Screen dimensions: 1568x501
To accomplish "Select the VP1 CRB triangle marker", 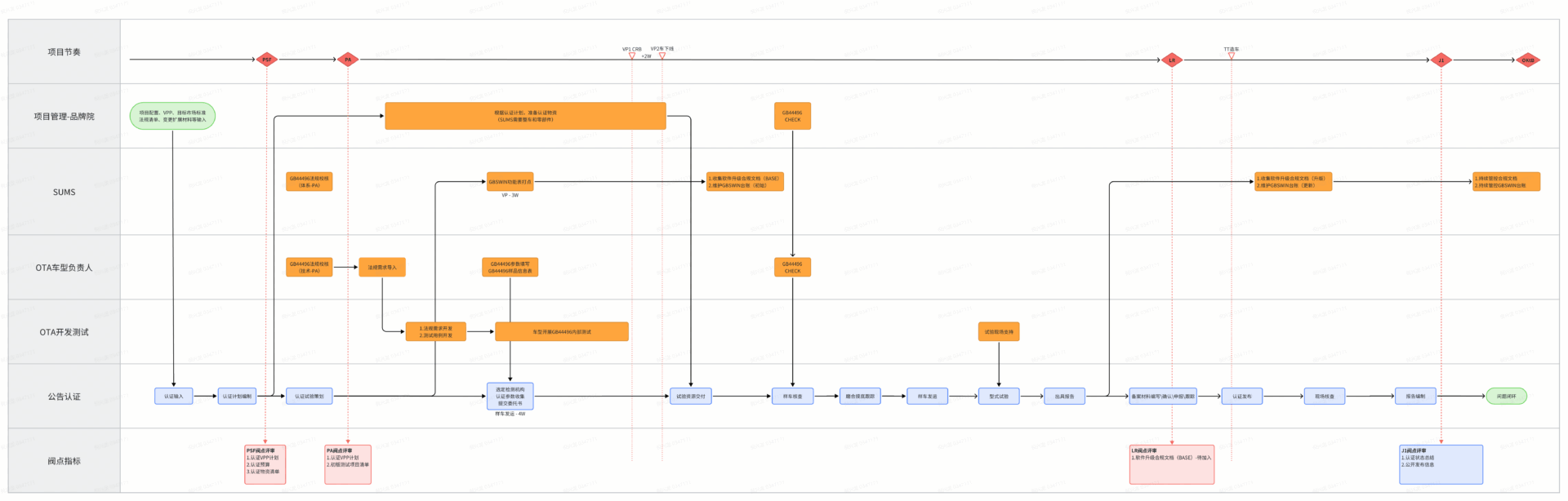I will click(x=631, y=55).
